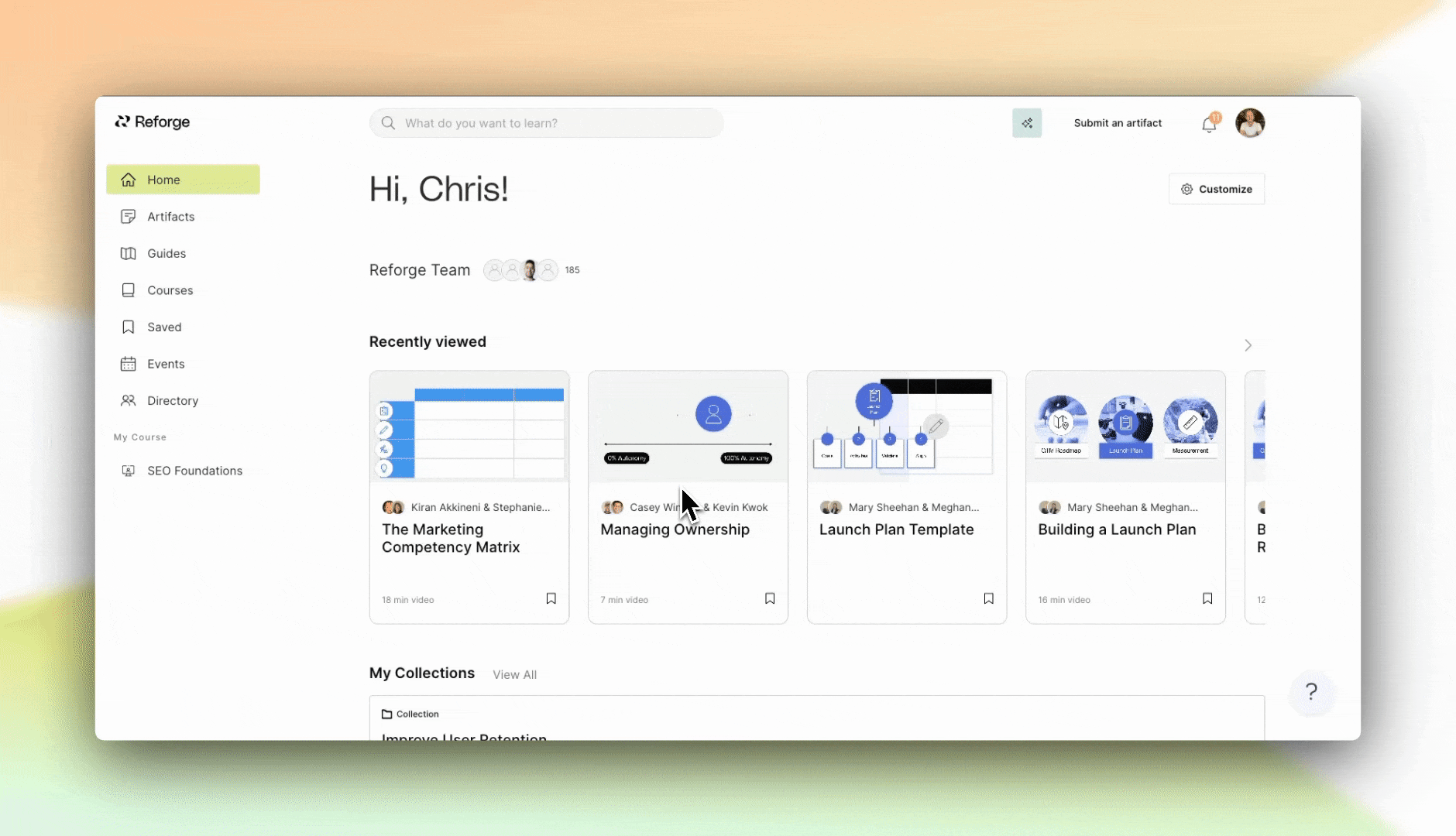Screen dimensions: 1456x836
Task: Click the Building a Launch Plan title
Action: pos(1117,529)
